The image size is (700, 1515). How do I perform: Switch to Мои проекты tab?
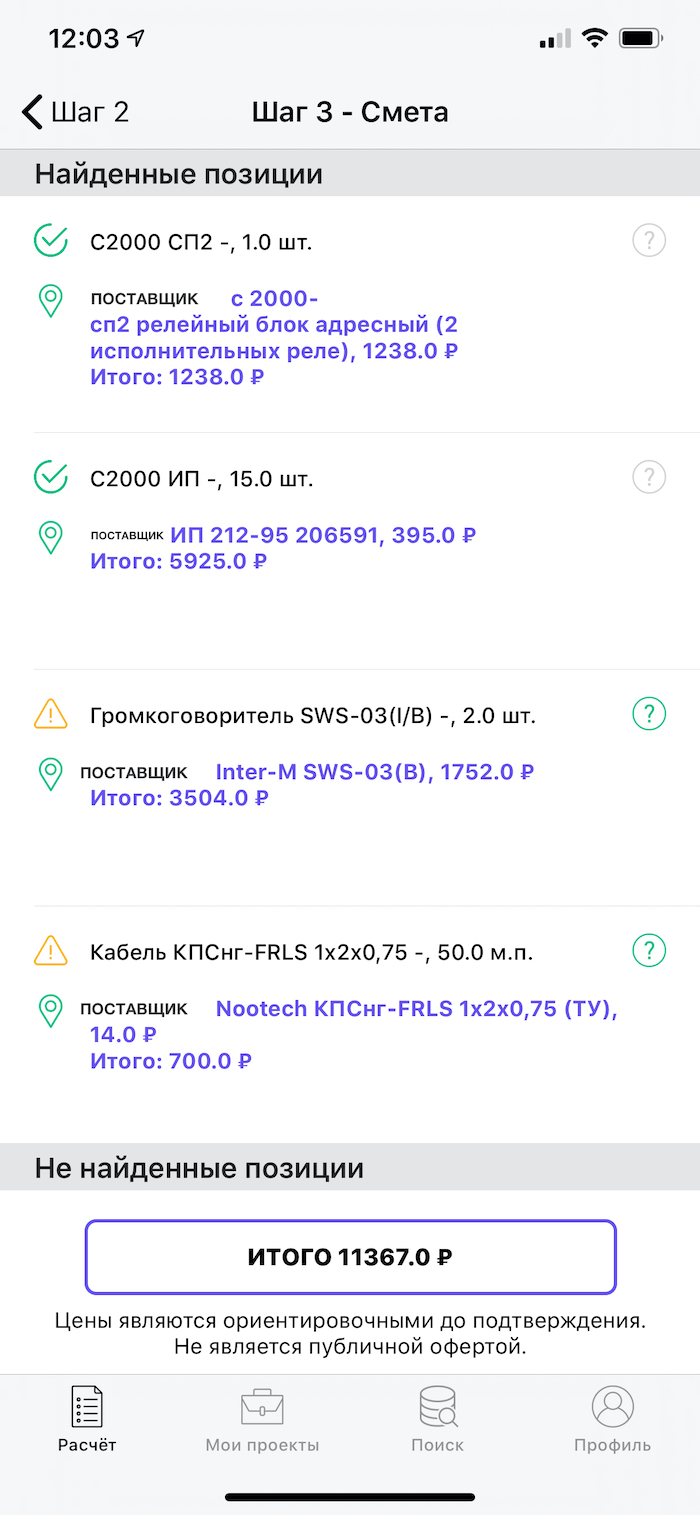tap(262, 1420)
